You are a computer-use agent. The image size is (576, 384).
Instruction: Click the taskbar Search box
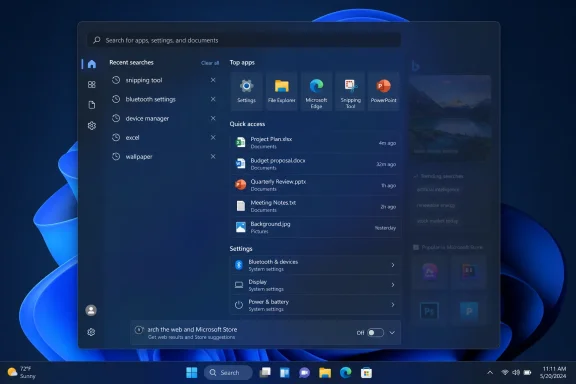point(228,373)
